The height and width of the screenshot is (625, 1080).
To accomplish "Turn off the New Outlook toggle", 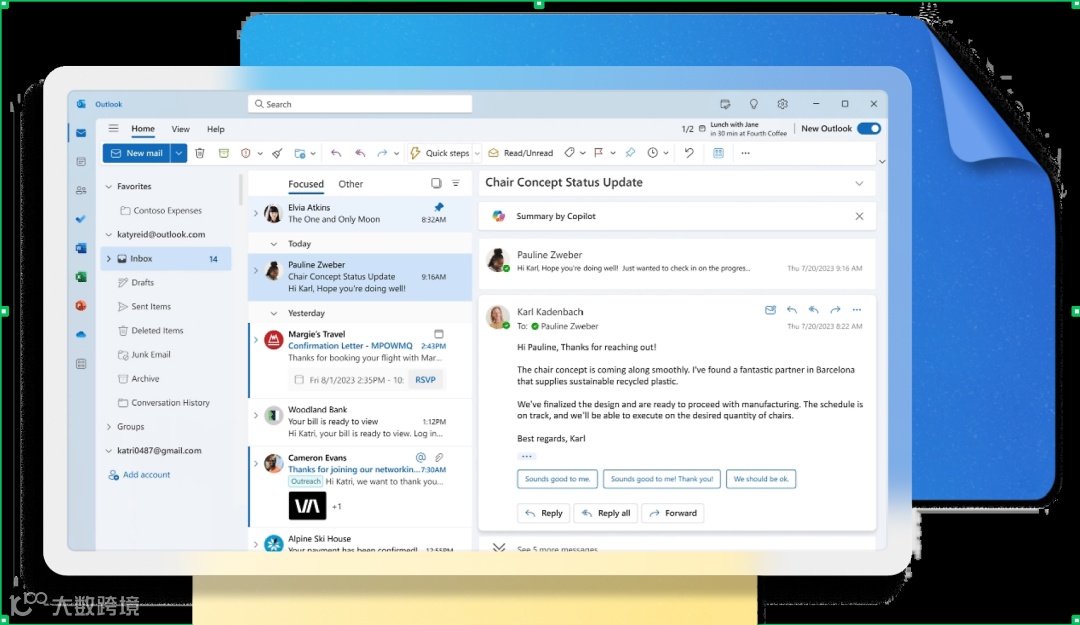I will click(x=869, y=128).
